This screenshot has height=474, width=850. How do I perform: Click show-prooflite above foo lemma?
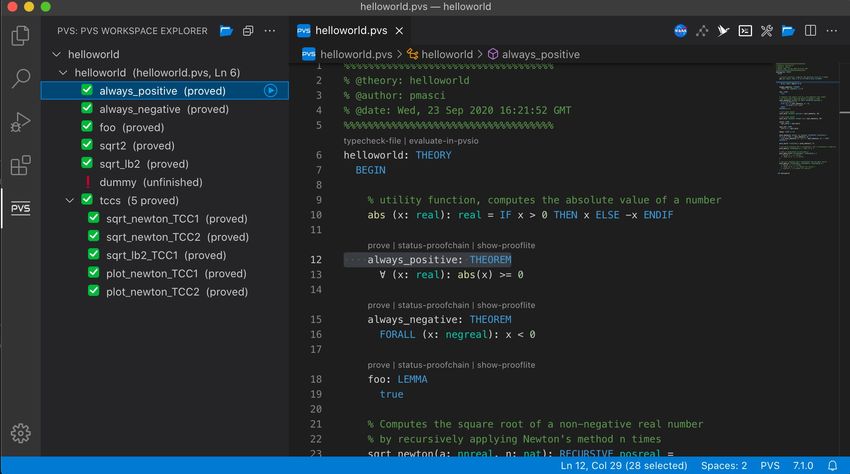pyautogui.click(x=506, y=364)
